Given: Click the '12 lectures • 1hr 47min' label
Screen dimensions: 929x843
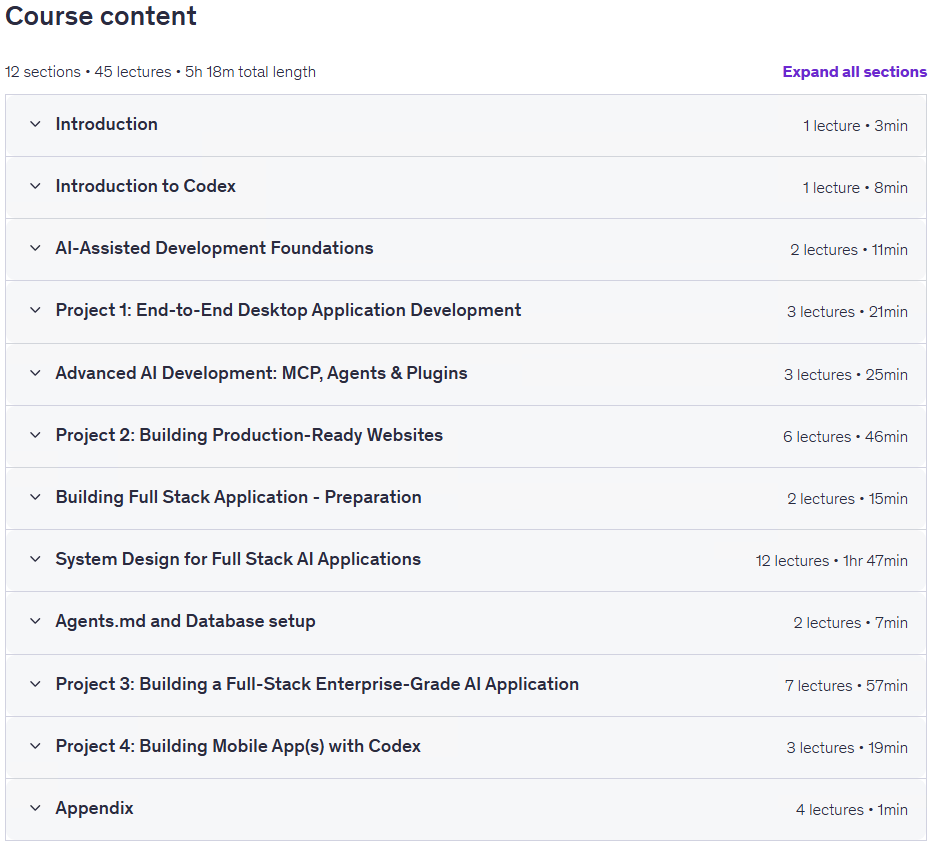Looking at the screenshot, I should pos(831,561).
